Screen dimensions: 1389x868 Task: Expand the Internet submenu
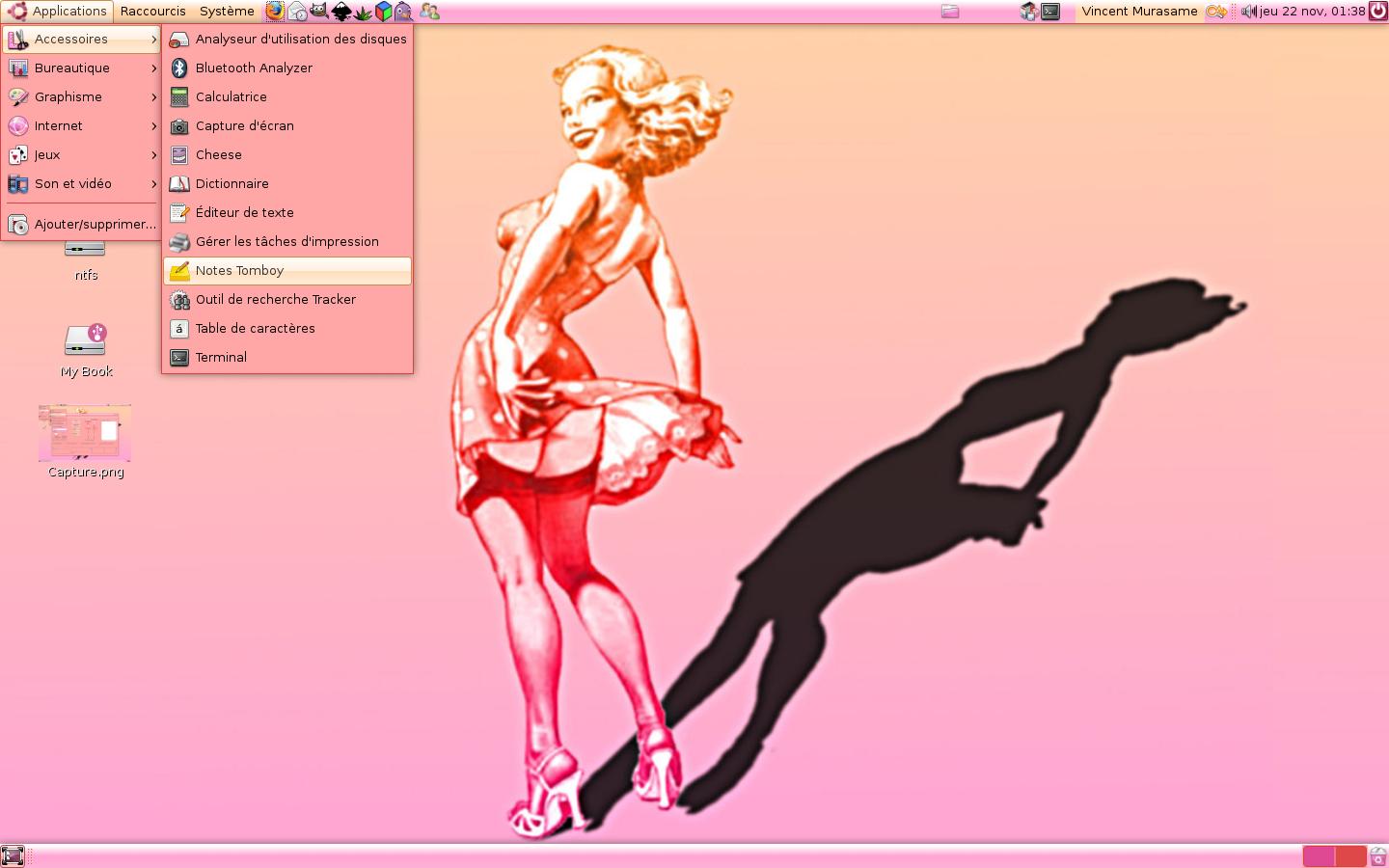(82, 126)
